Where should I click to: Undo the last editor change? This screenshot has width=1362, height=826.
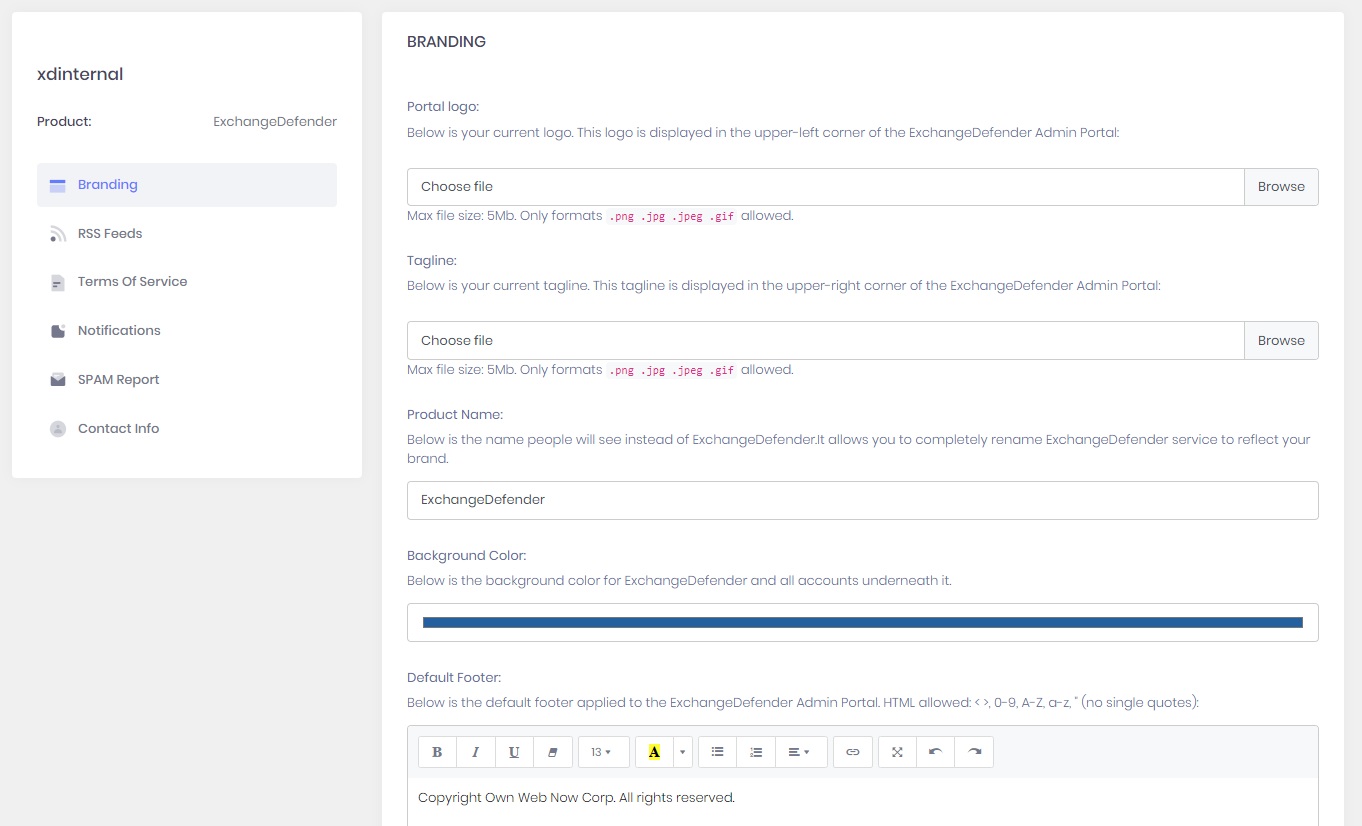(x=935, y=752)
